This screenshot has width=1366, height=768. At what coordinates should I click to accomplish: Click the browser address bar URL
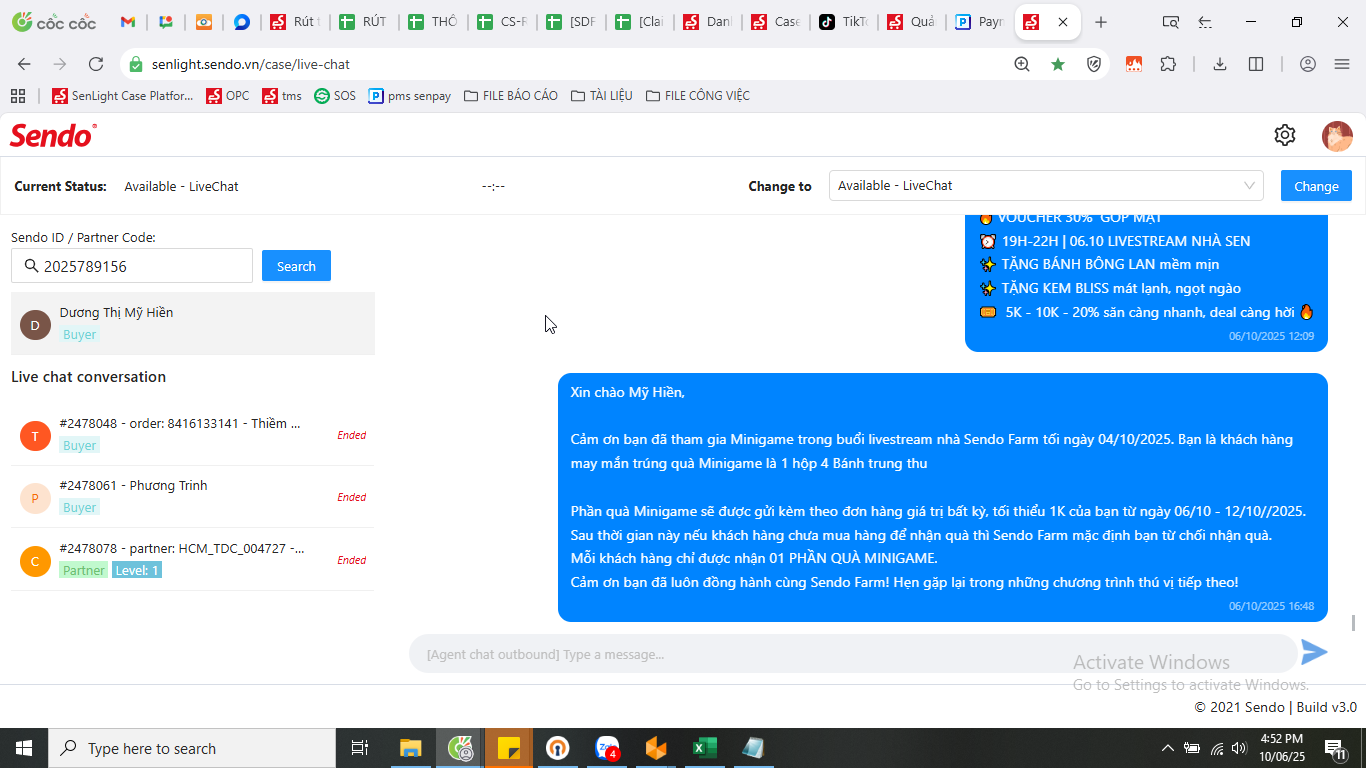[x=251, y=64]
